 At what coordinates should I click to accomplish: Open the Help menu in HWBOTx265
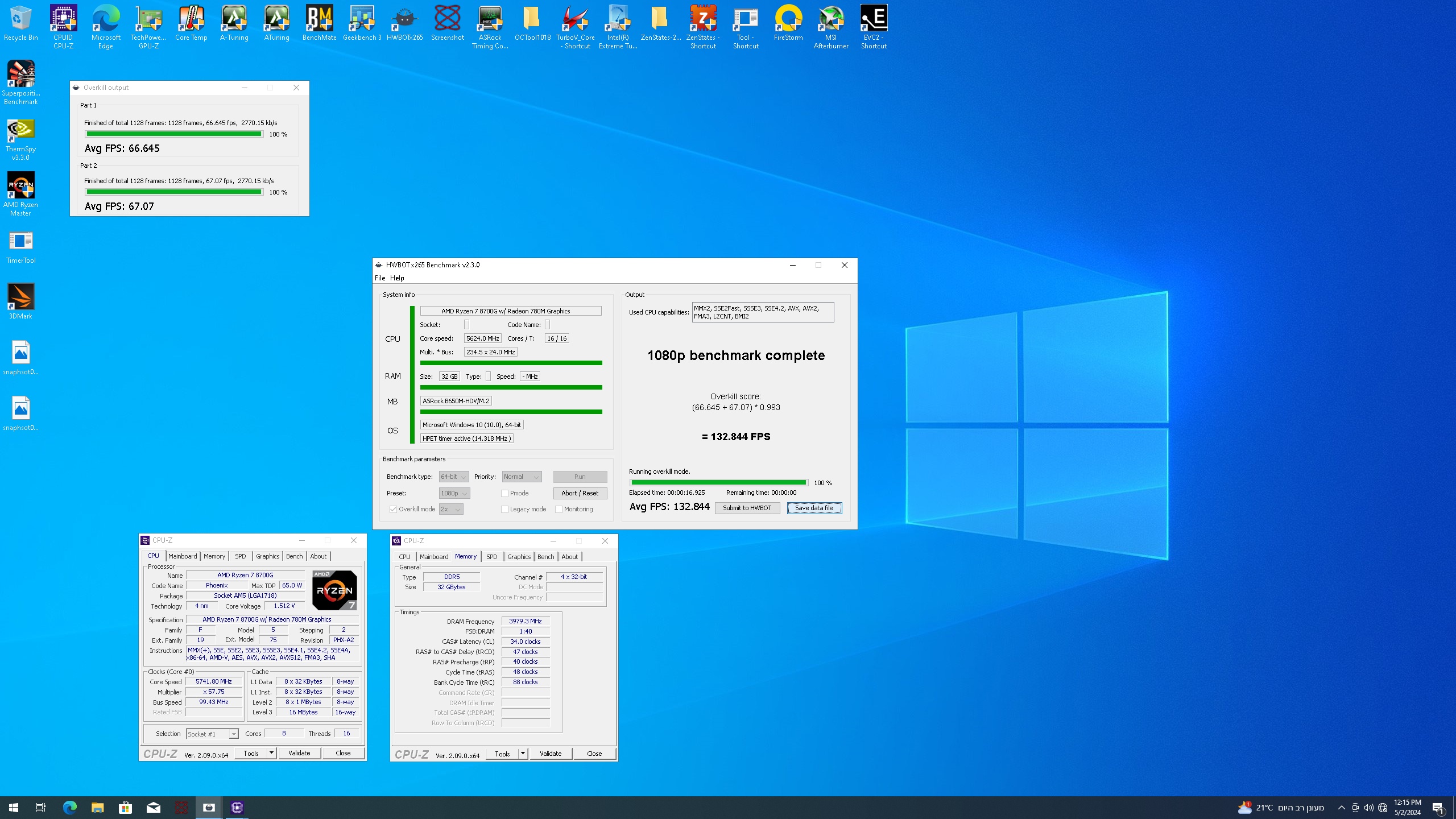(x=397, y=278)
